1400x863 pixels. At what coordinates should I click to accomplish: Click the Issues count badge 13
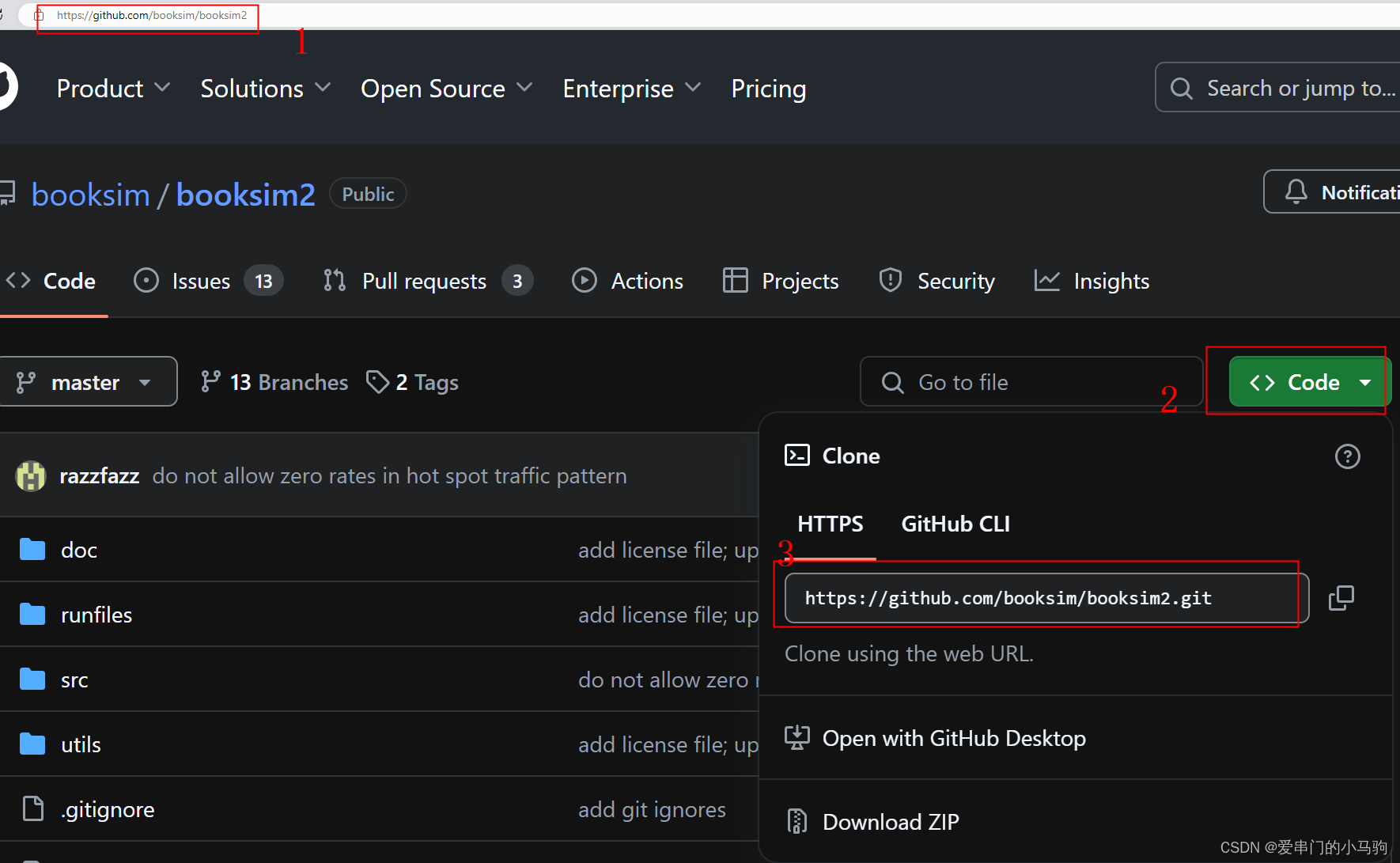coord(264,281)
